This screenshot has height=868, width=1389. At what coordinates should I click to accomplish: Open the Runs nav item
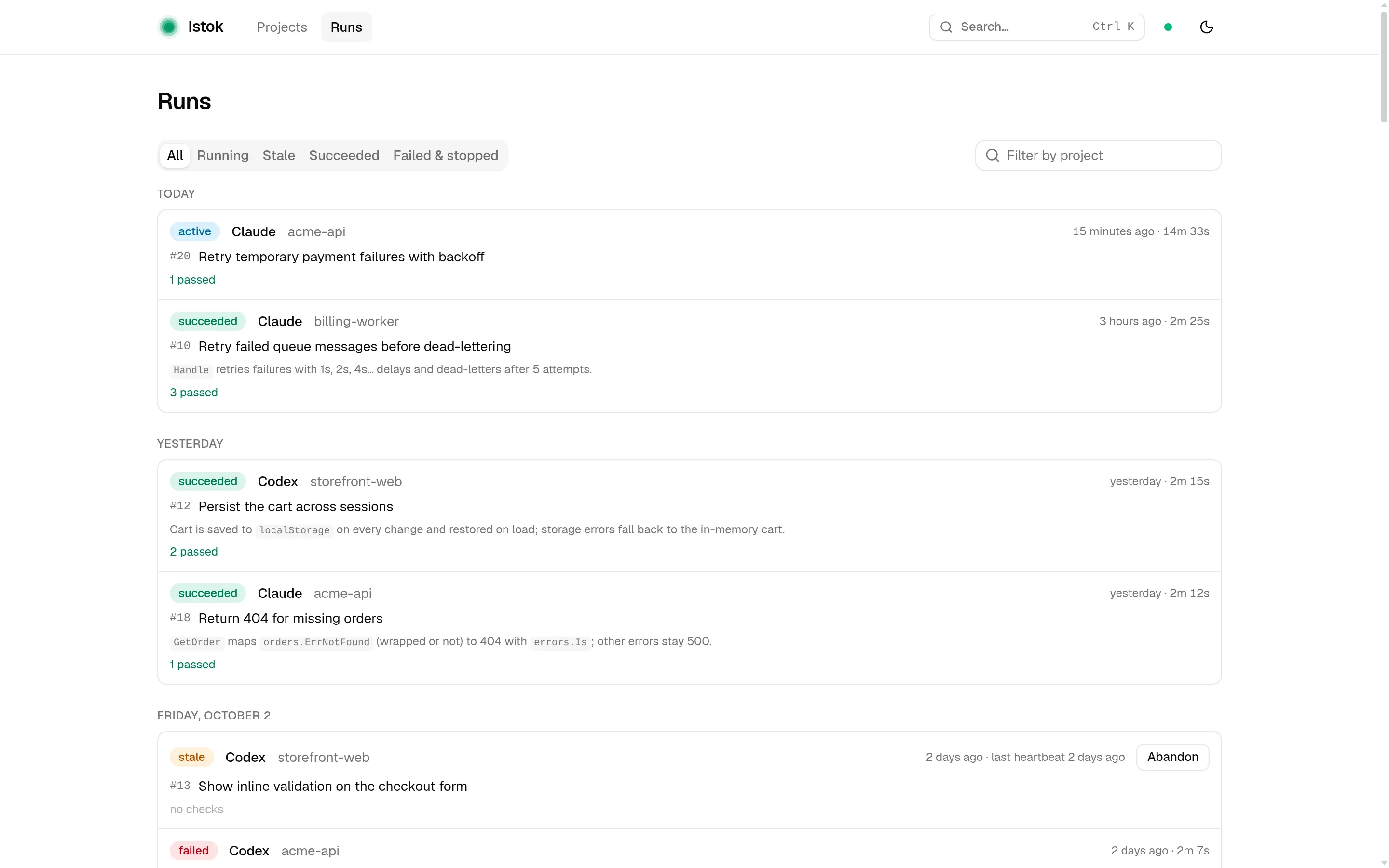click(346, 27)
